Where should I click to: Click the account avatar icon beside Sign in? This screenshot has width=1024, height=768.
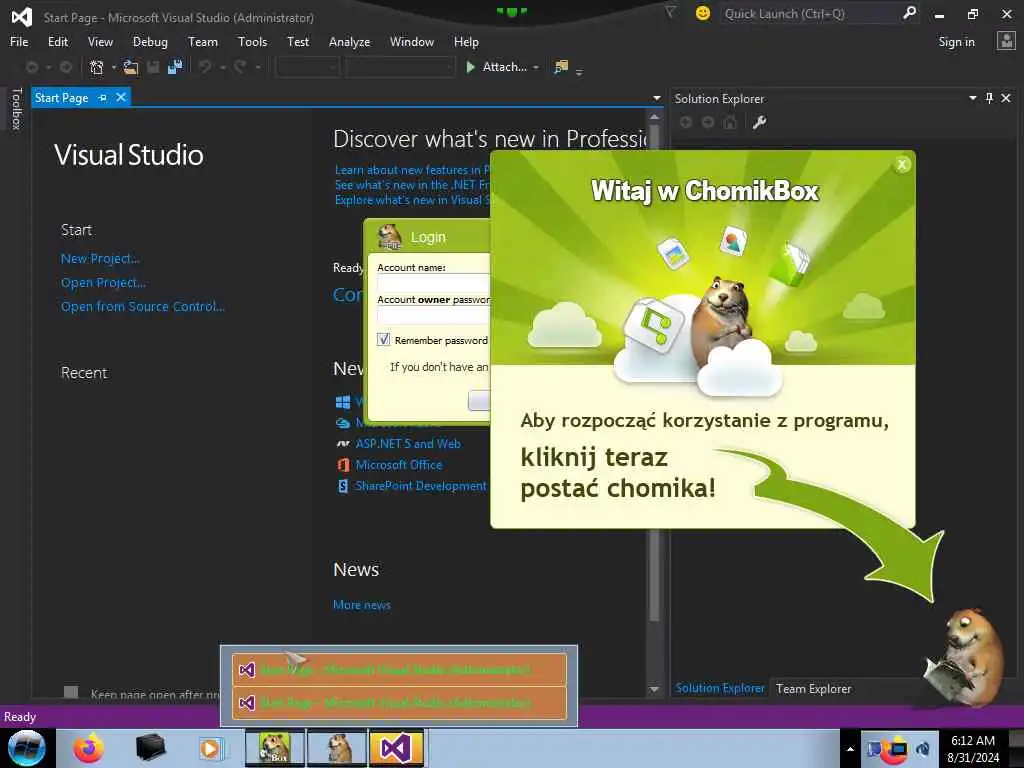coord(1006,41)
